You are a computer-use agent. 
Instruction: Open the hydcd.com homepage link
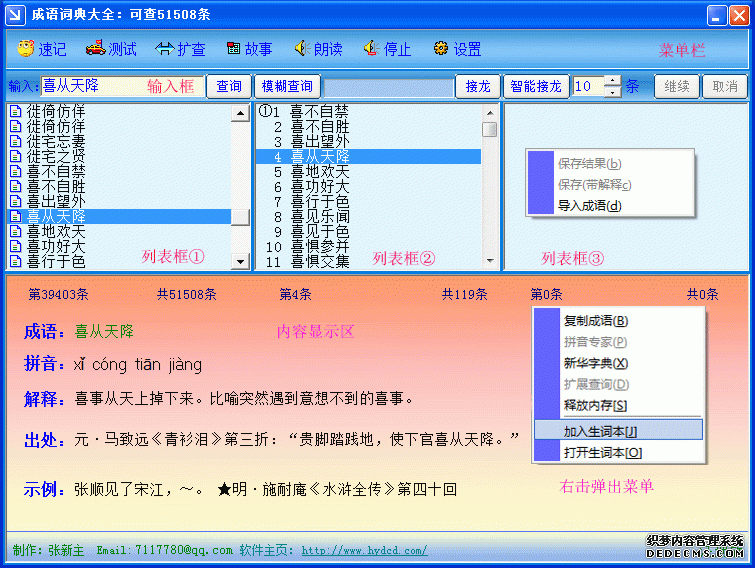click(x=364, y=550)
